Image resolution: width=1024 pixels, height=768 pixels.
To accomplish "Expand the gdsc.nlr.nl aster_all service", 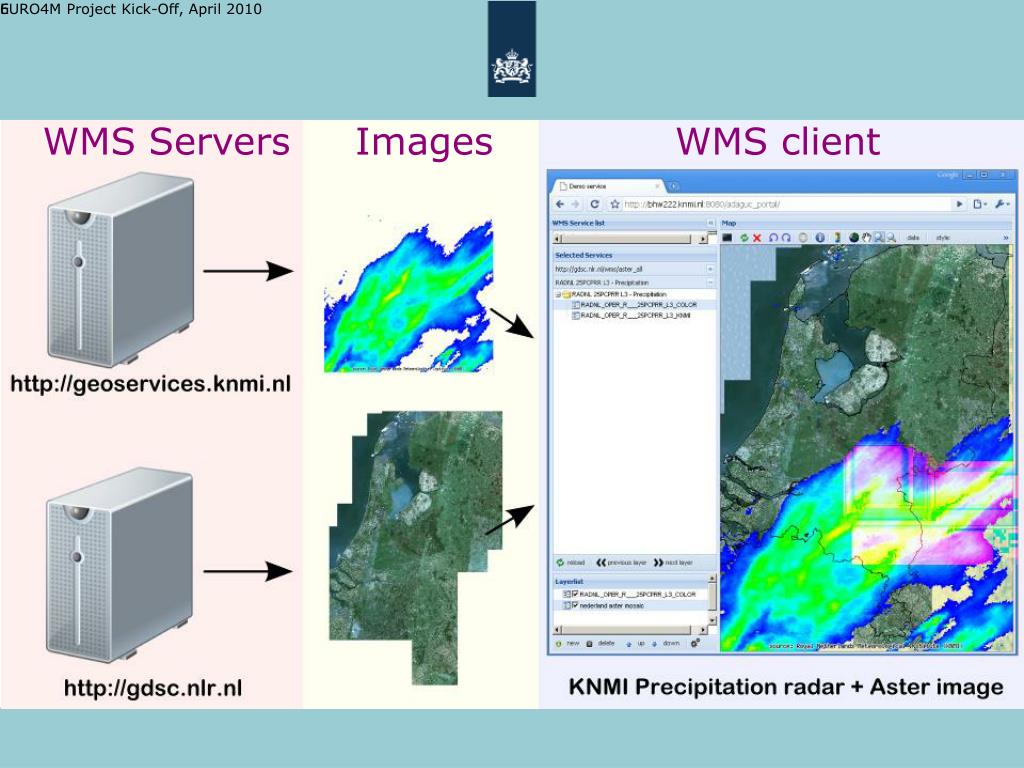I will [711, 269].
